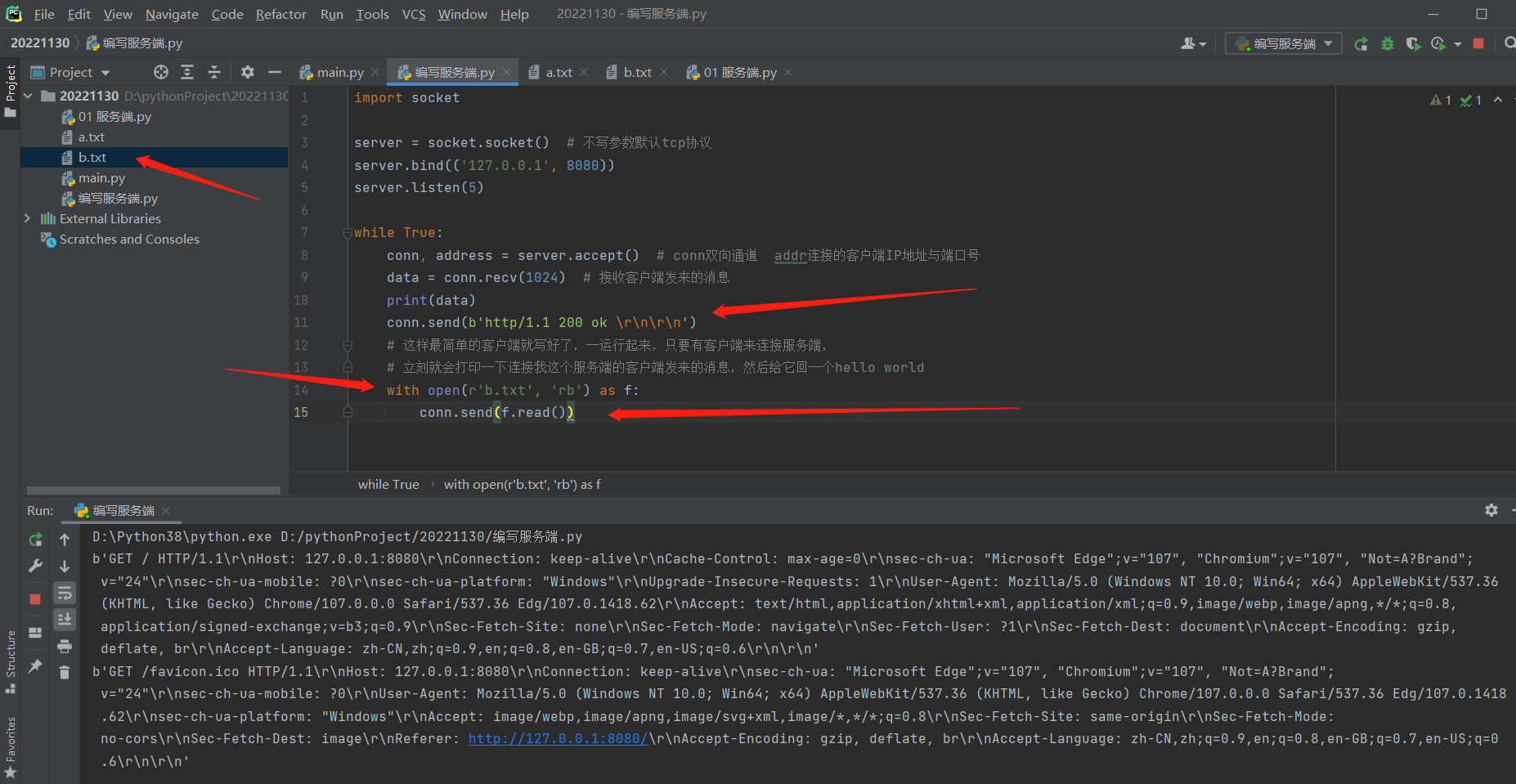
Task: Toggle soft-wrap in Run console
Action: [x=65, y=593]
